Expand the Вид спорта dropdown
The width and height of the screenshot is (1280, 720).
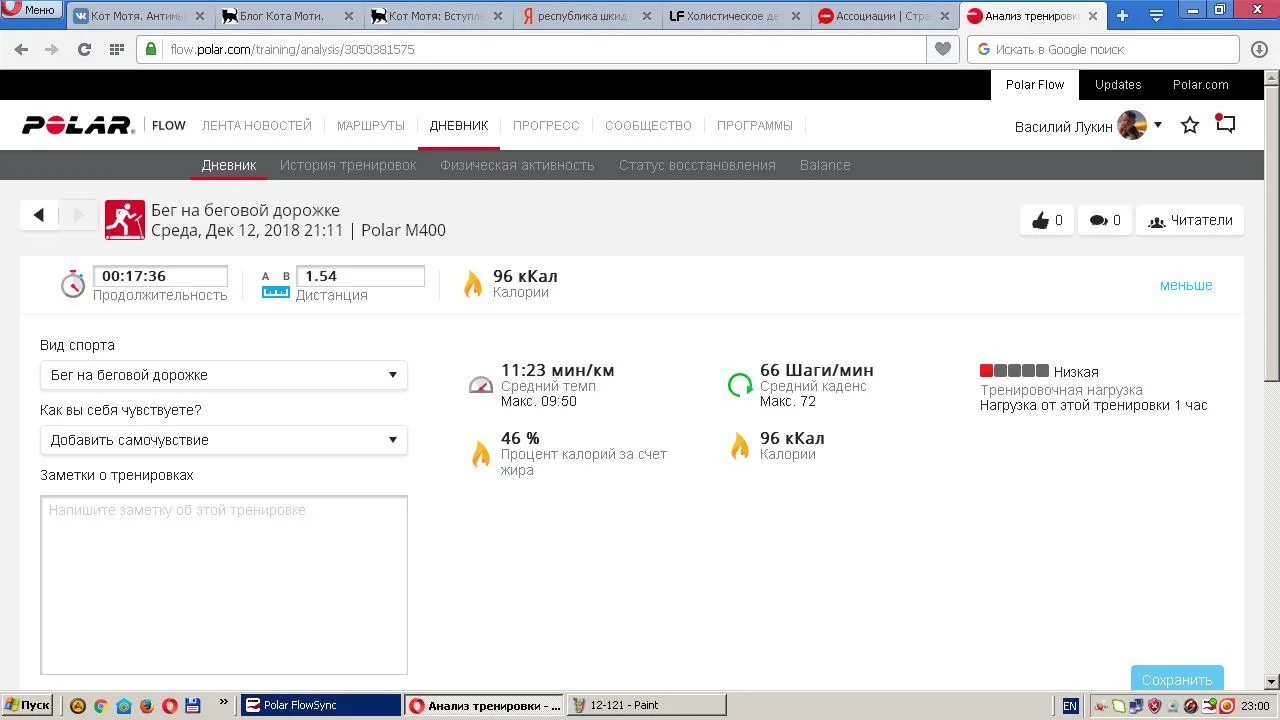click(223, 375)
